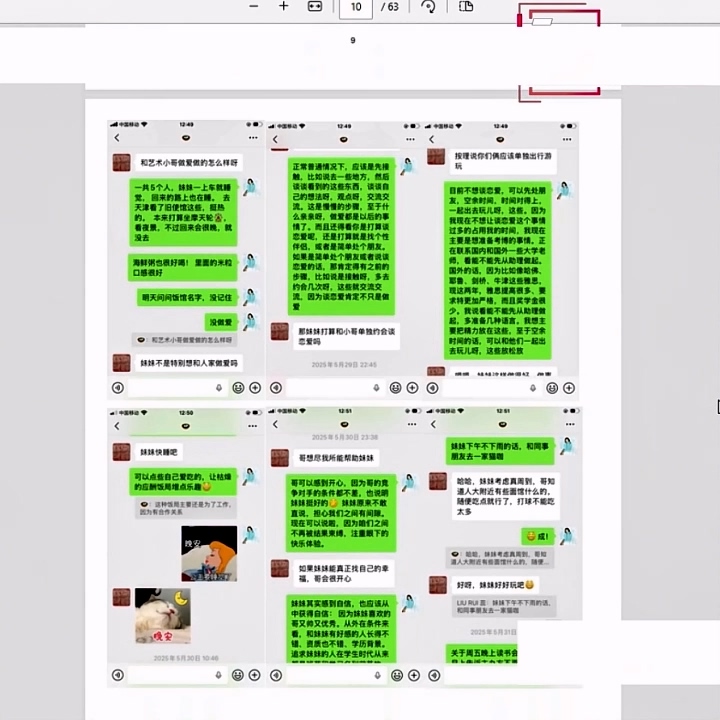Select the message 好呀，妹妹好好玩吧
This screenshot has height=720, width=720.
(495, 585)
